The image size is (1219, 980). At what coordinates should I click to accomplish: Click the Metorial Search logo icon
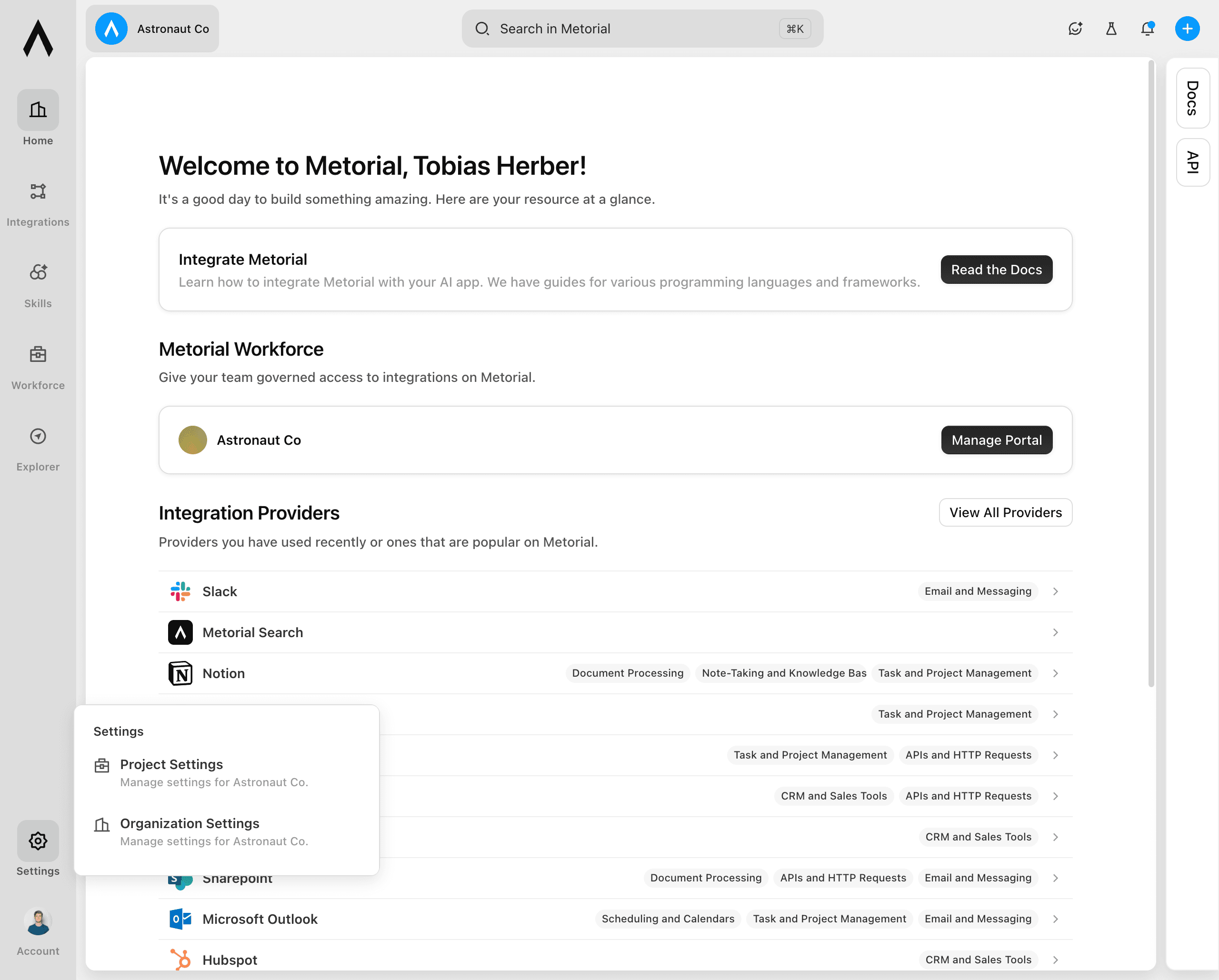[x=180, y=632]
